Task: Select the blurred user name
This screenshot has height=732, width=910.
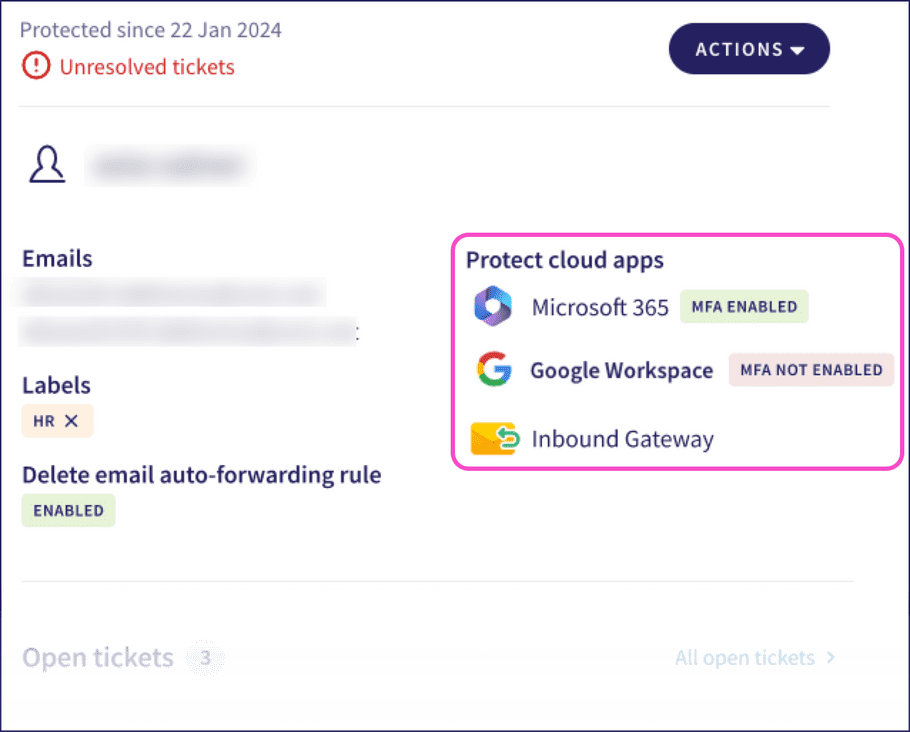Action: coord(169,166)
